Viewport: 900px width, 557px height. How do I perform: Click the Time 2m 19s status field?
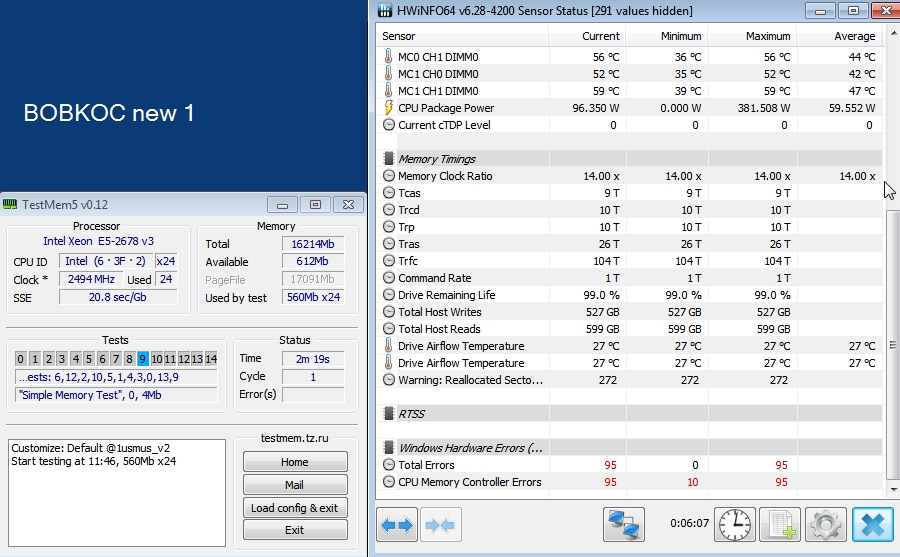[x=312, y=359]
